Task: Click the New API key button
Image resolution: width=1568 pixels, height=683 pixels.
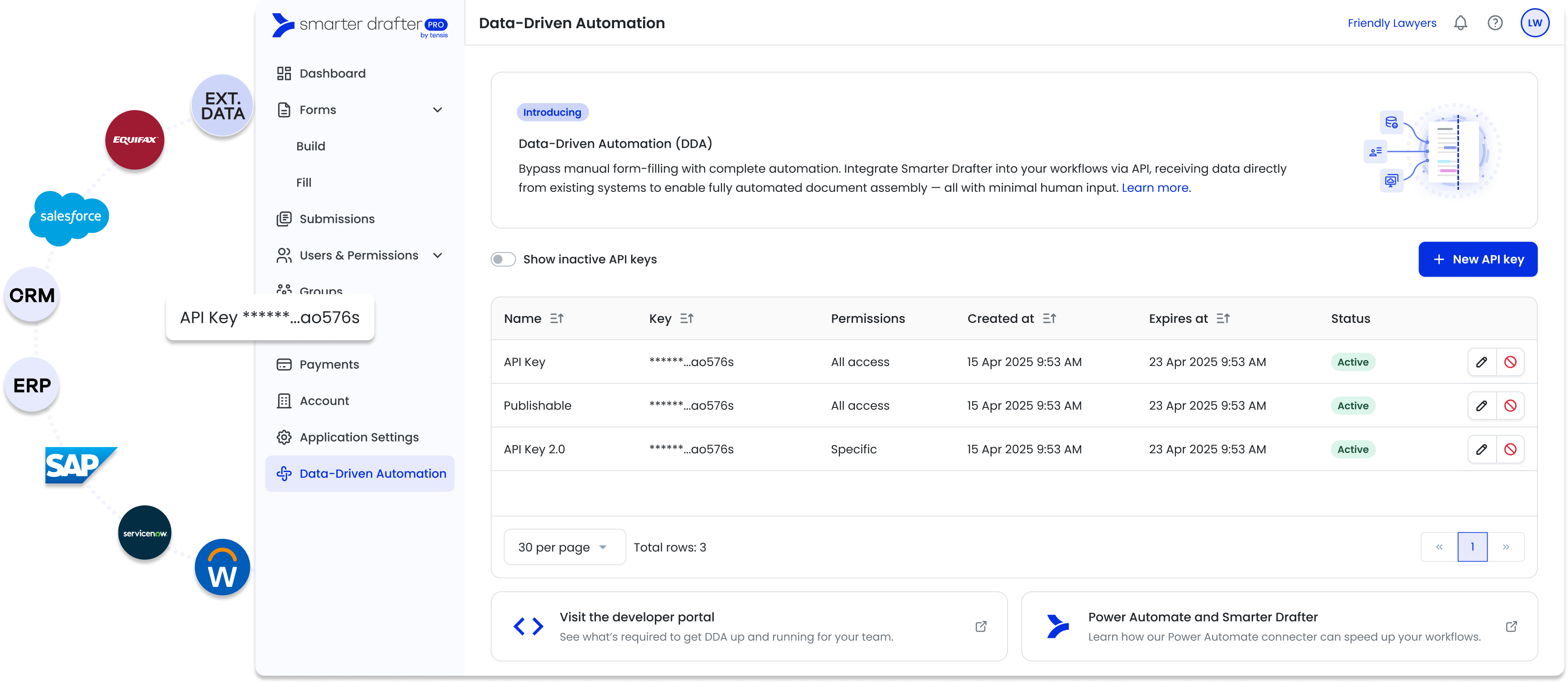Action: [x=1477, y=260]
